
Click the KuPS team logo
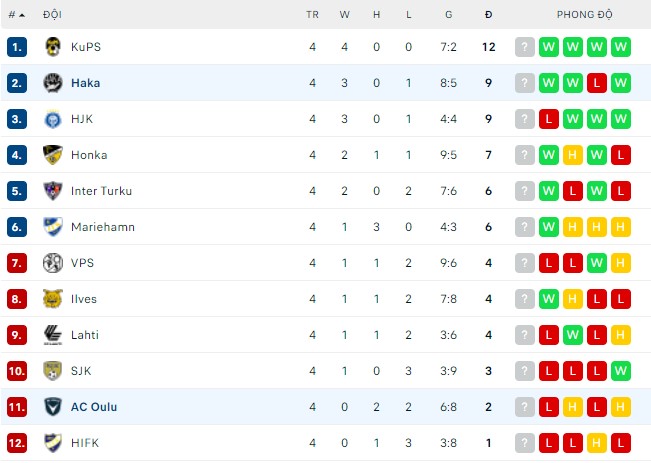click(x=53, y=47)
